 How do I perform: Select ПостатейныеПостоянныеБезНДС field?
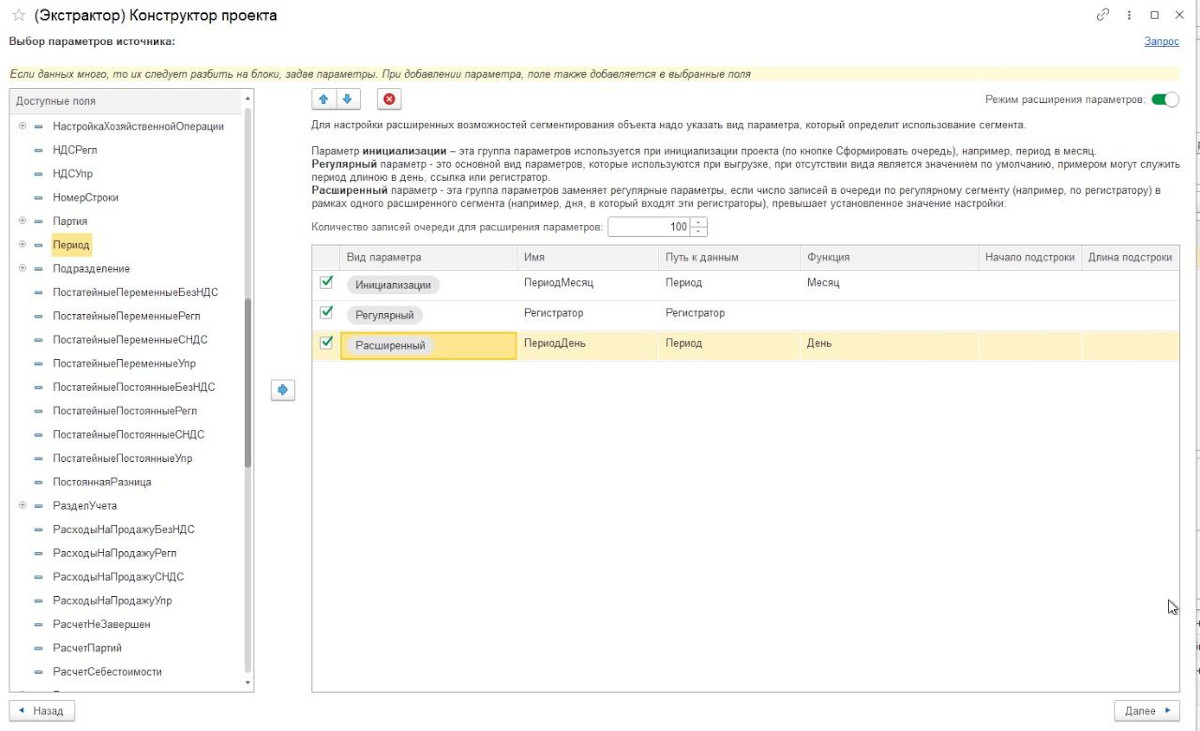click(x=134, y=387)
